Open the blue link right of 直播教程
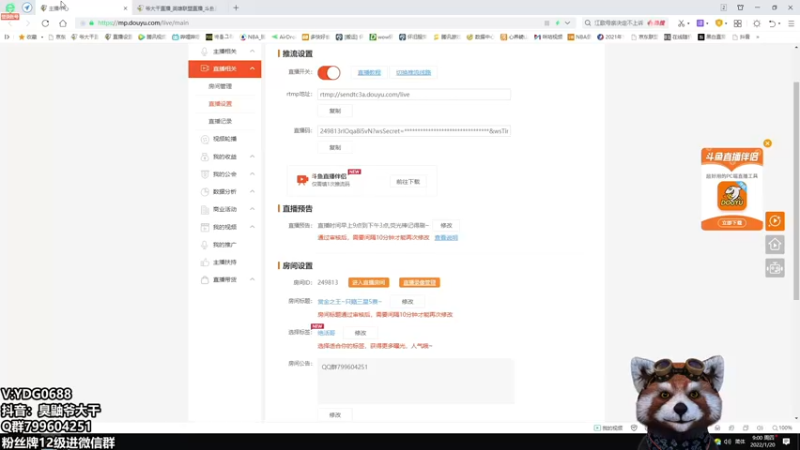 point(413,72)
